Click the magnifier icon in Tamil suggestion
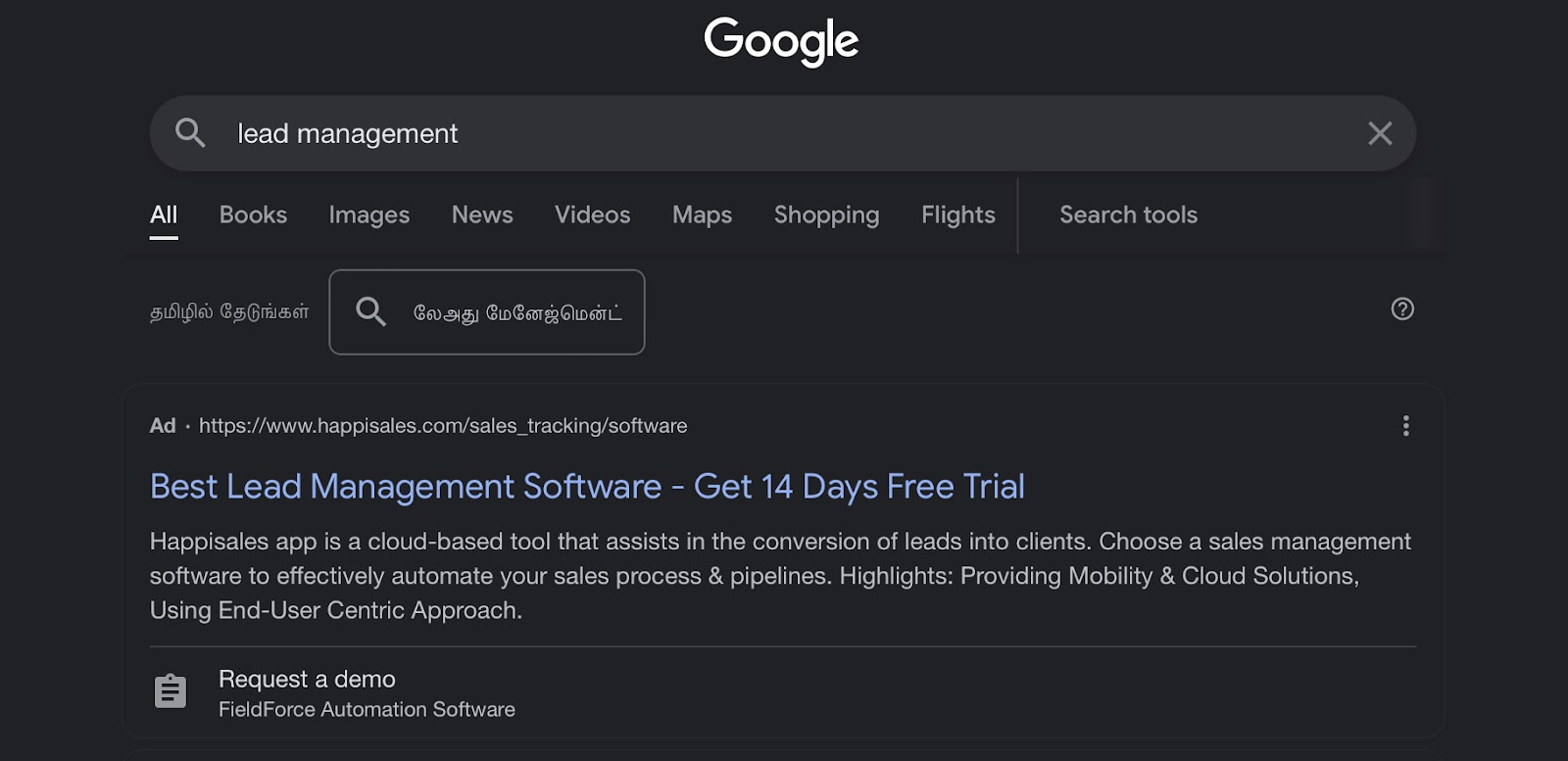 point(370,311)
